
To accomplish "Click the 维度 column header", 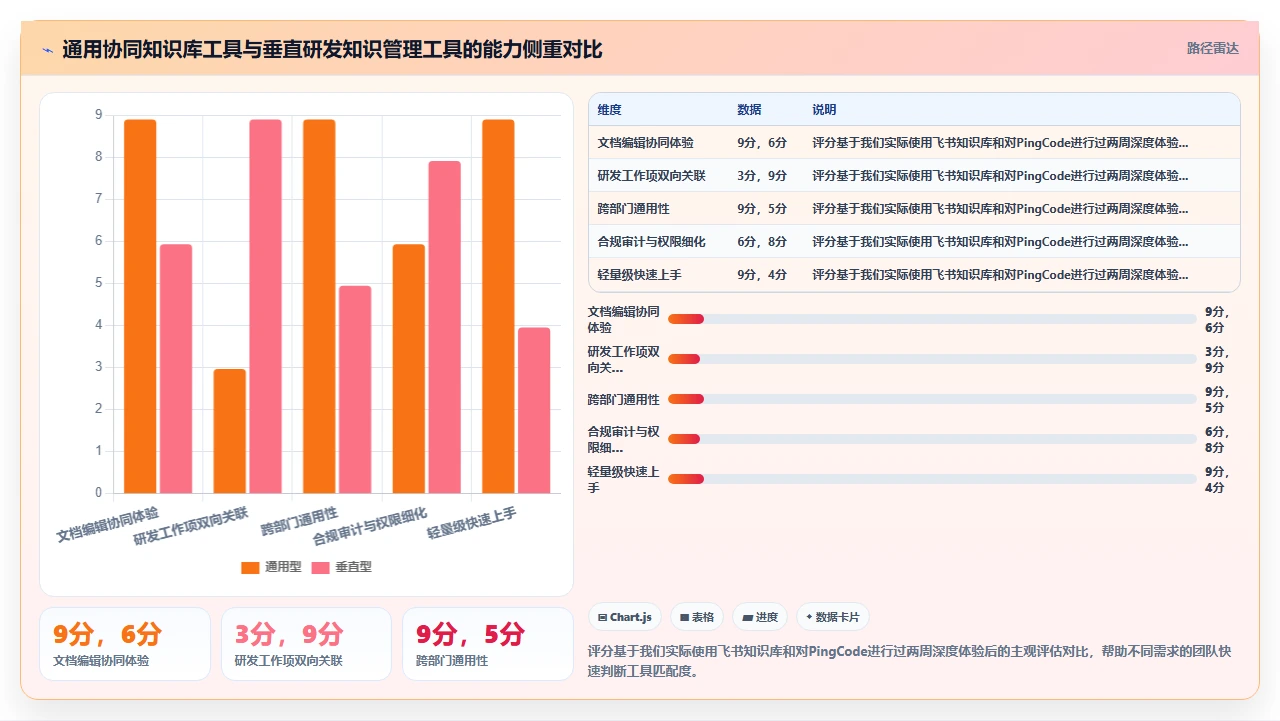I will (609, 110).
